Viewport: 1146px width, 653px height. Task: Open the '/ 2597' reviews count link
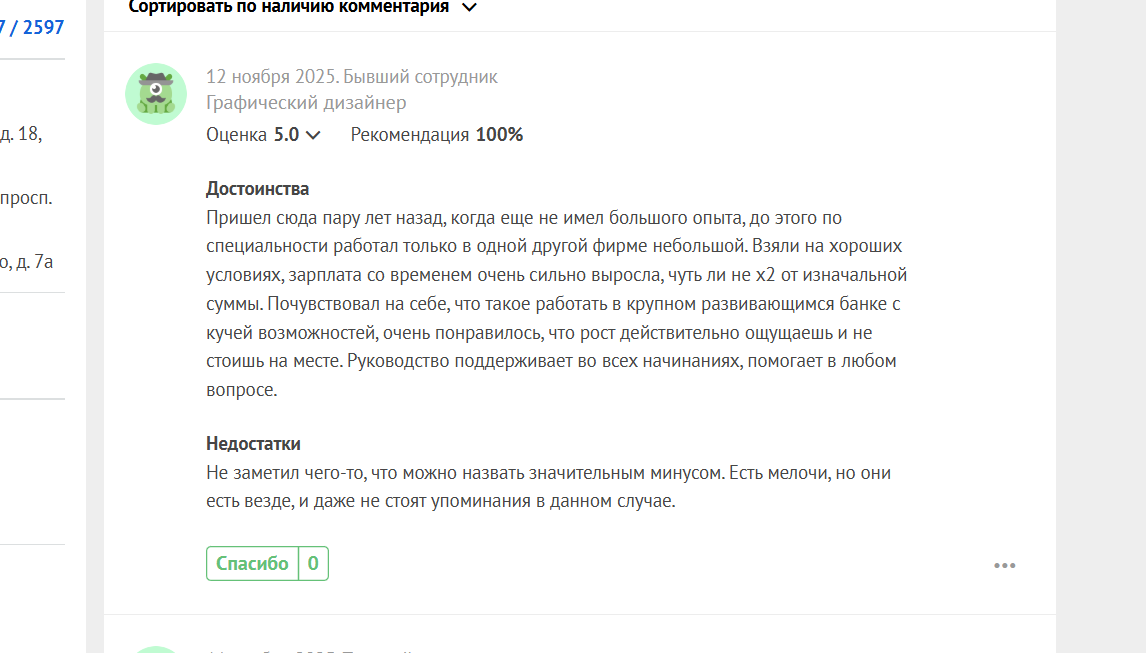(x=32, y=28)
